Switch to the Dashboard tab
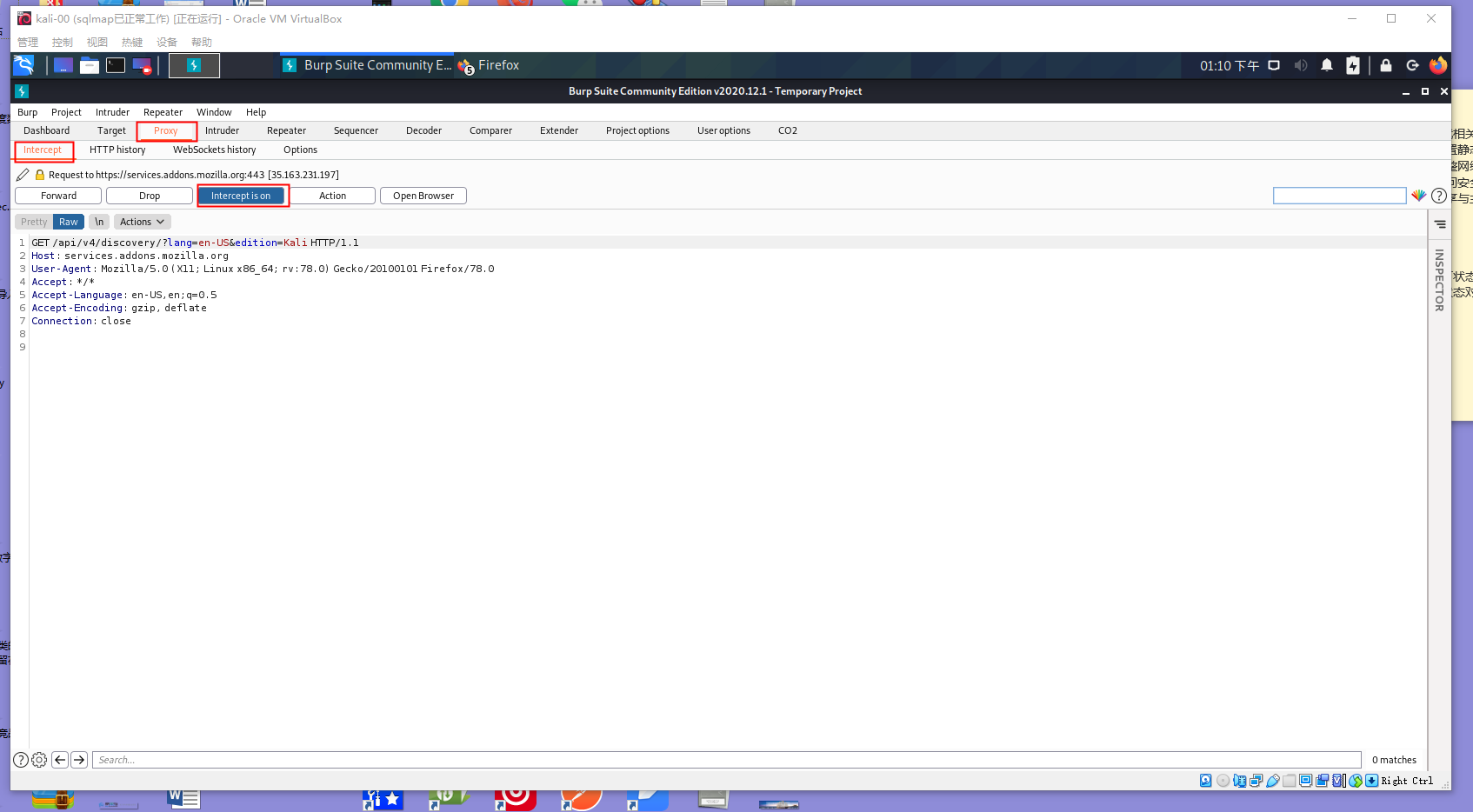This screenshot has width=1473, height=812. (47, 130)
